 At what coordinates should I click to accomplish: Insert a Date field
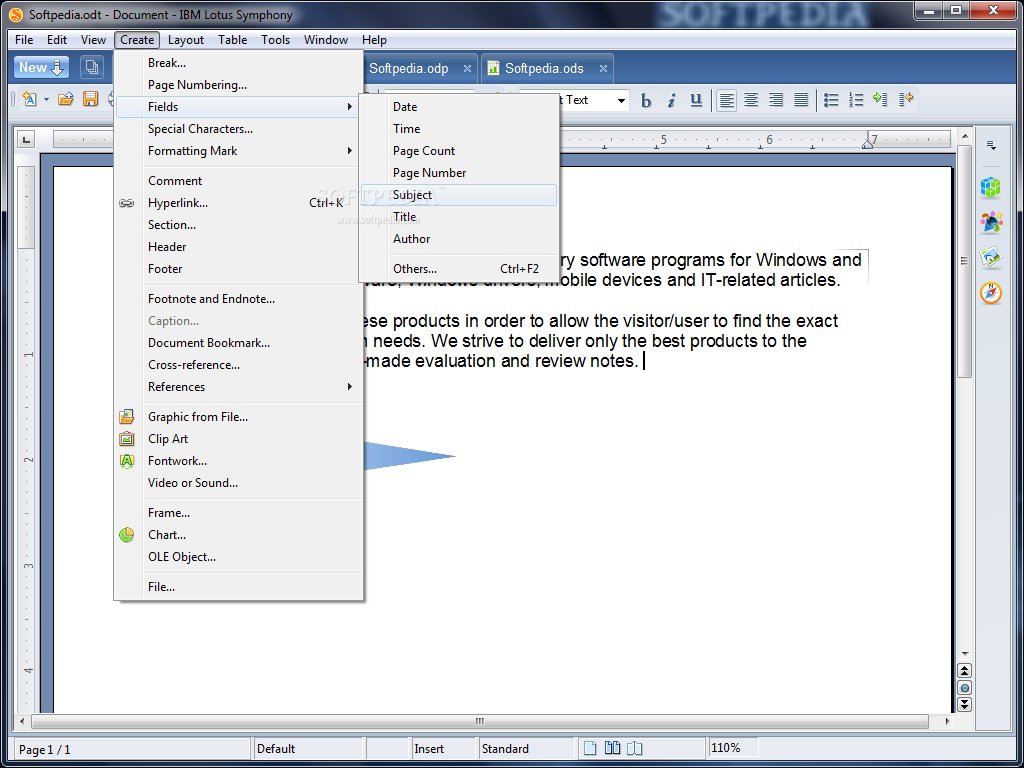459,106
